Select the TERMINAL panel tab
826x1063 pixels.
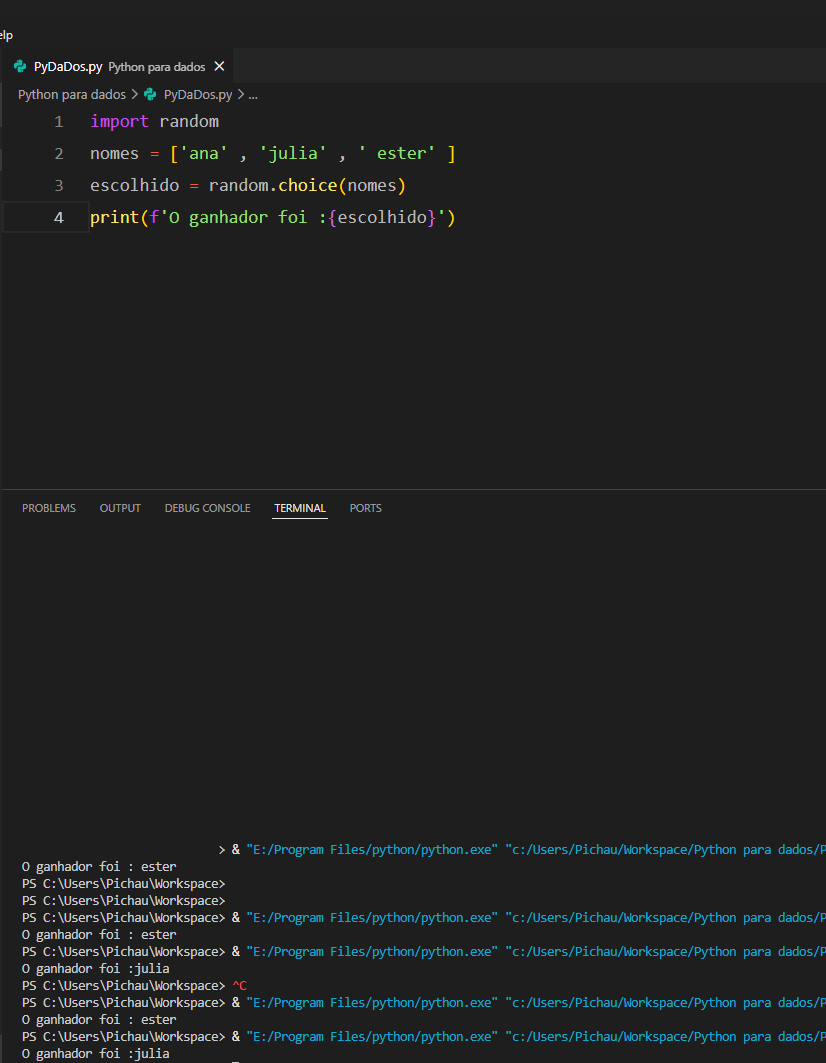coord(300,508)
